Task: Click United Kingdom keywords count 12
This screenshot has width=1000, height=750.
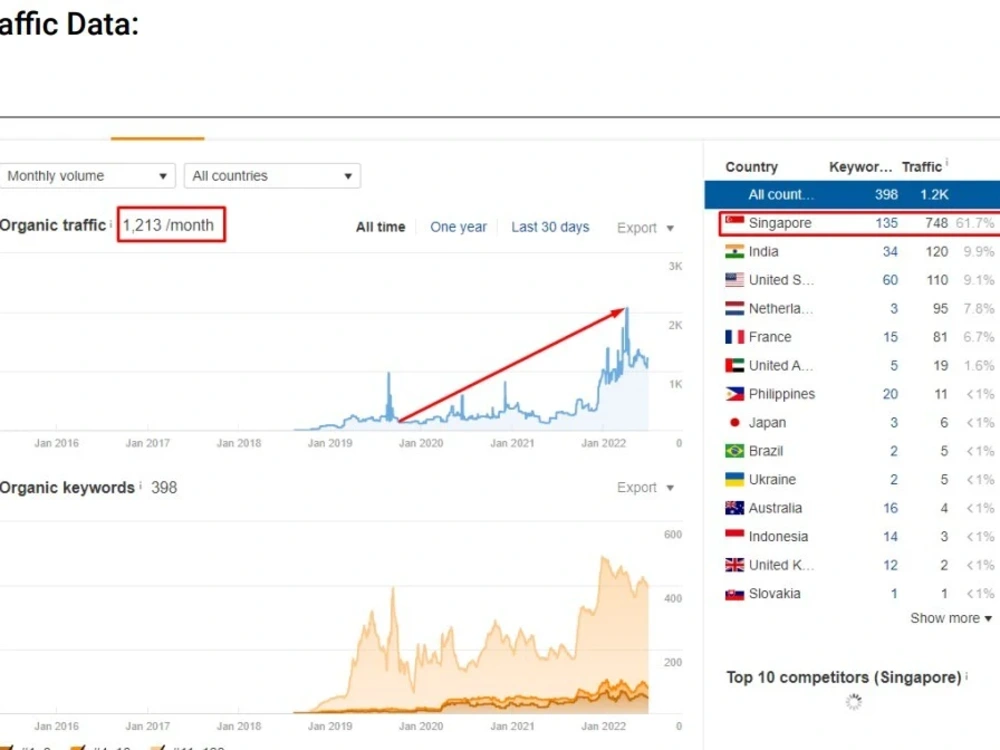Action: pos(890,564)
